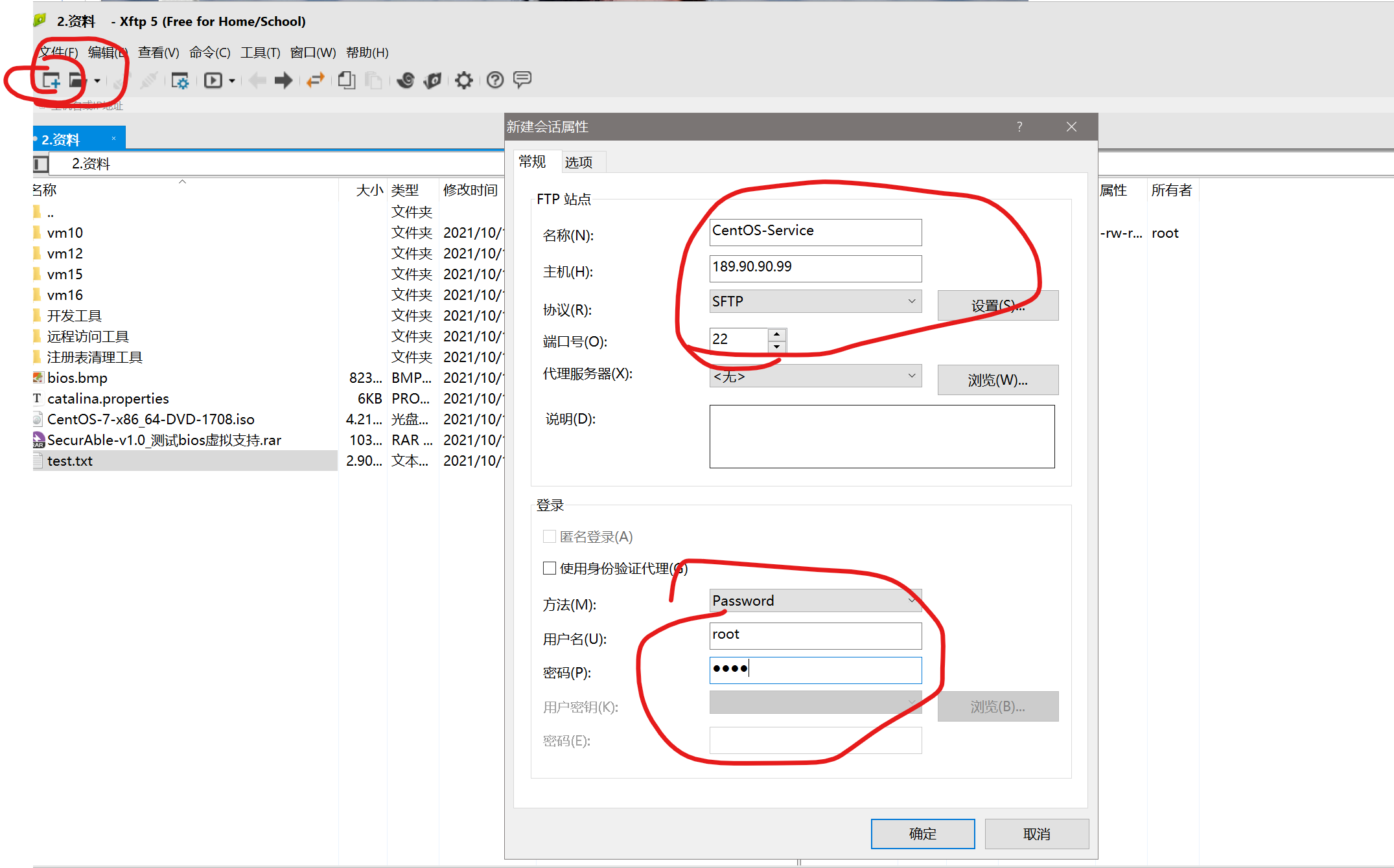Click the feedback speech bubble icon
The width and height of the screenshot is (1394, 868).
coord(522,80)
